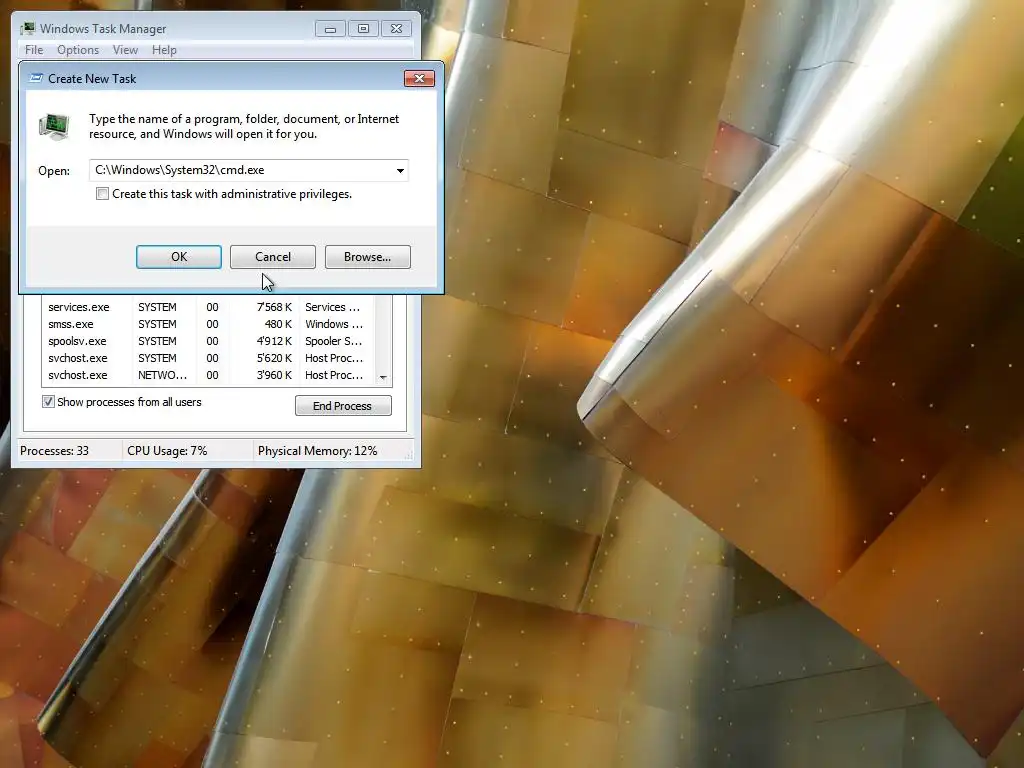Click the Processes: 33 status bar entry
This screenshot has width=1024, height=768.
click(54, 451)
